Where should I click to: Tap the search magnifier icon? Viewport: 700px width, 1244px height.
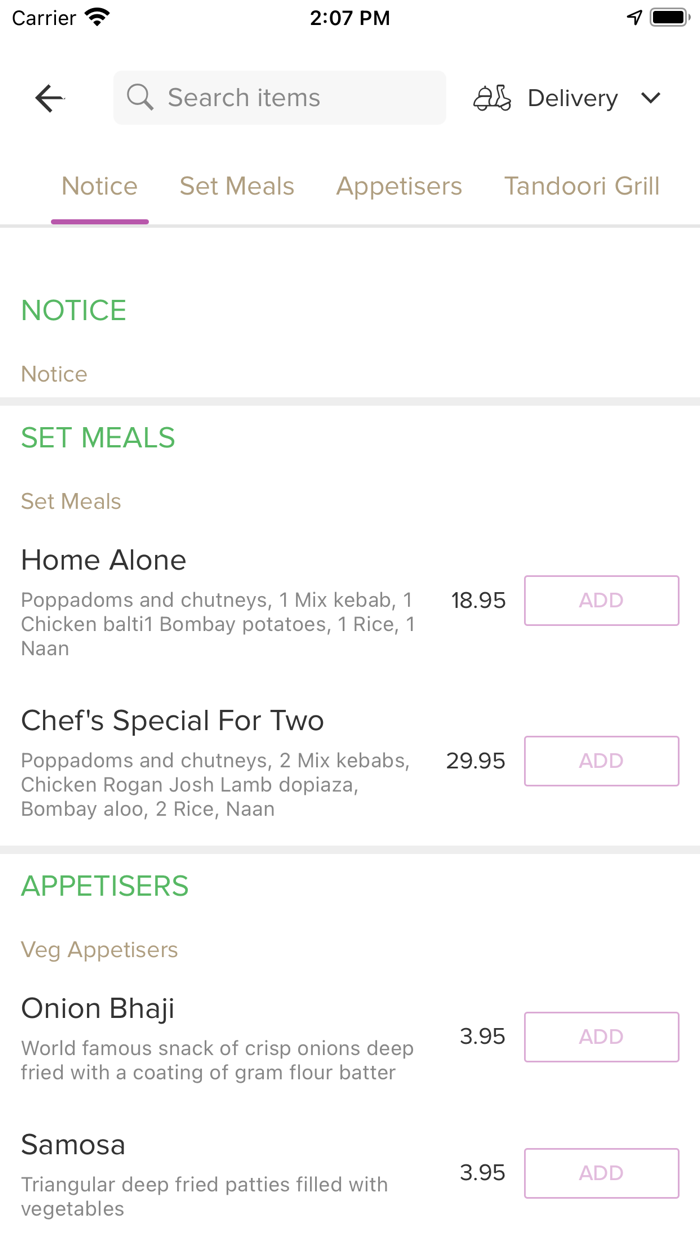tap(141, 97)
